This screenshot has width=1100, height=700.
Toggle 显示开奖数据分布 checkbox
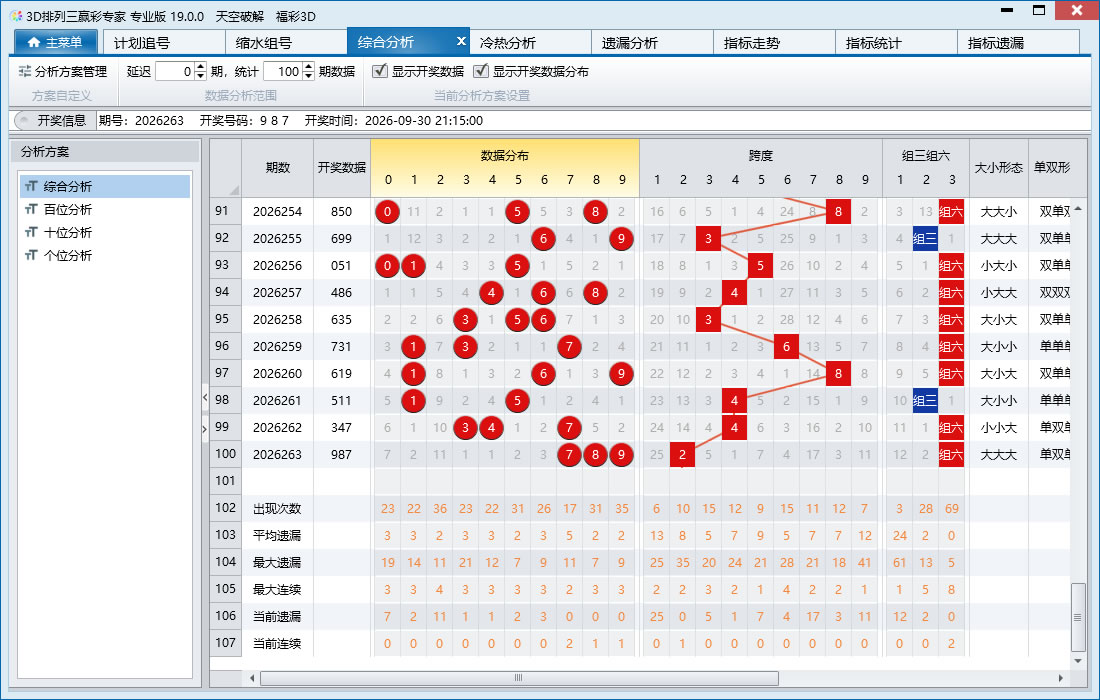pos(481,71)
